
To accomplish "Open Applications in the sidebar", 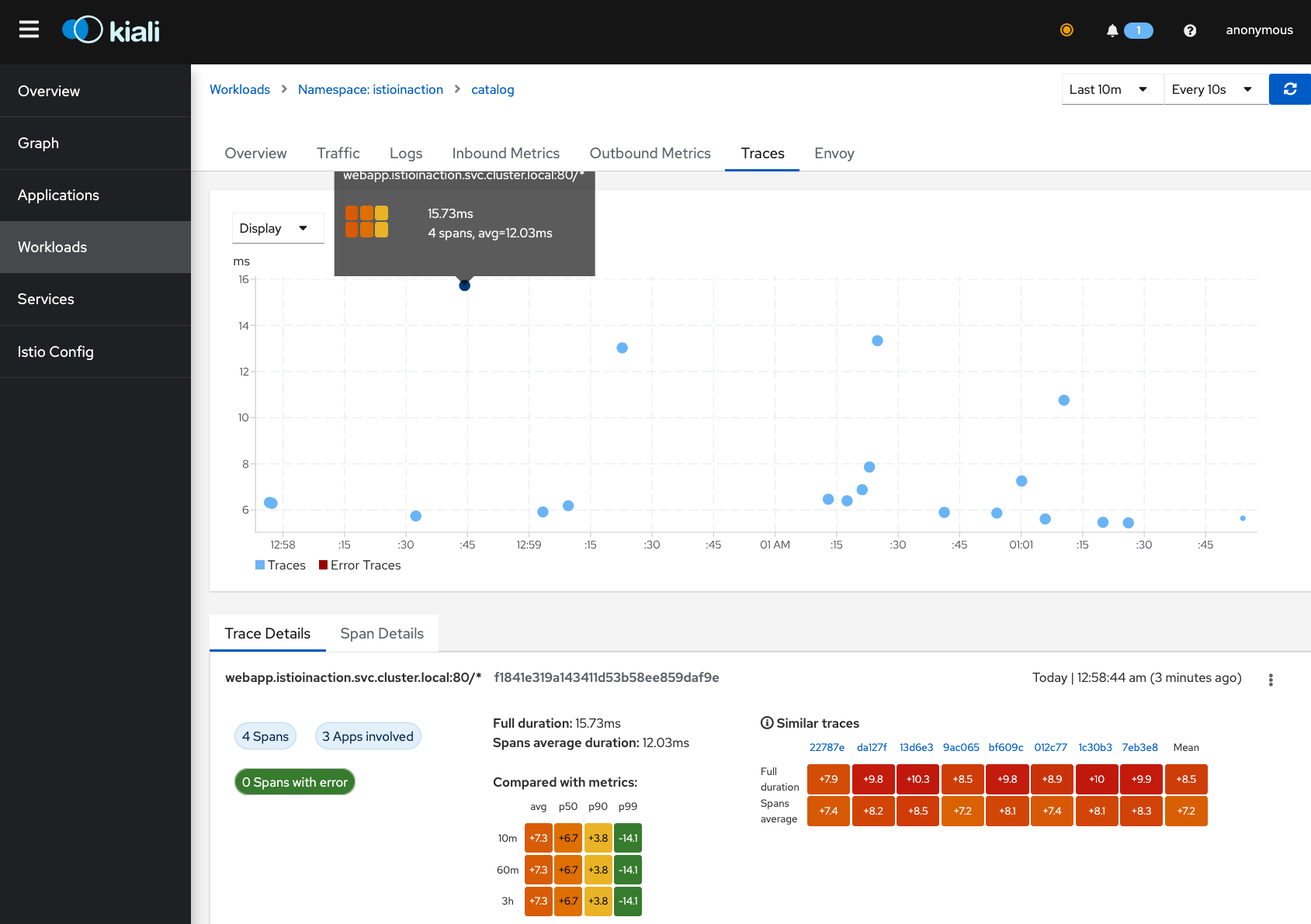I will [x=95, y=195].
